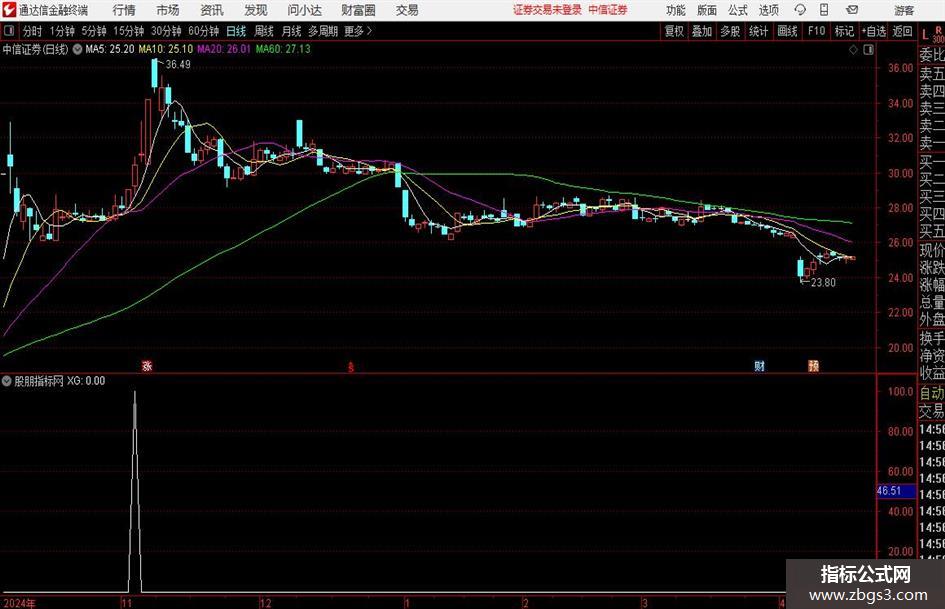Click the red L icon in side panel
Image resolution: width=945 pixels, height=609 pixels.
tap(925, 34)
